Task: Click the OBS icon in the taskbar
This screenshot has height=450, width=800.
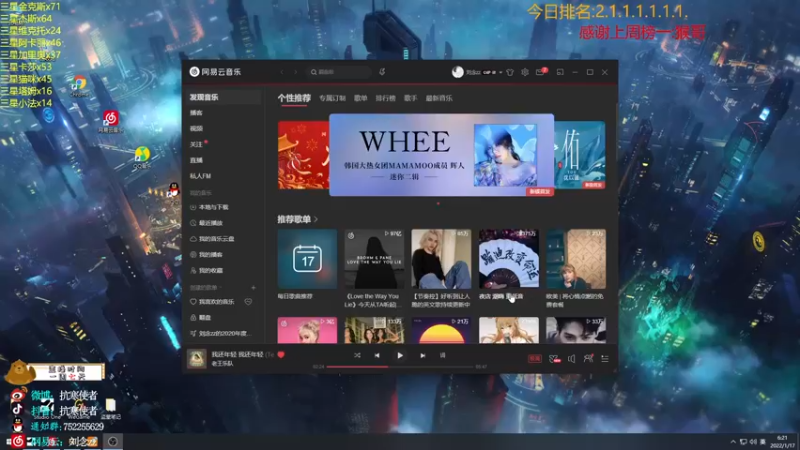Action: (x=113, y=441)
